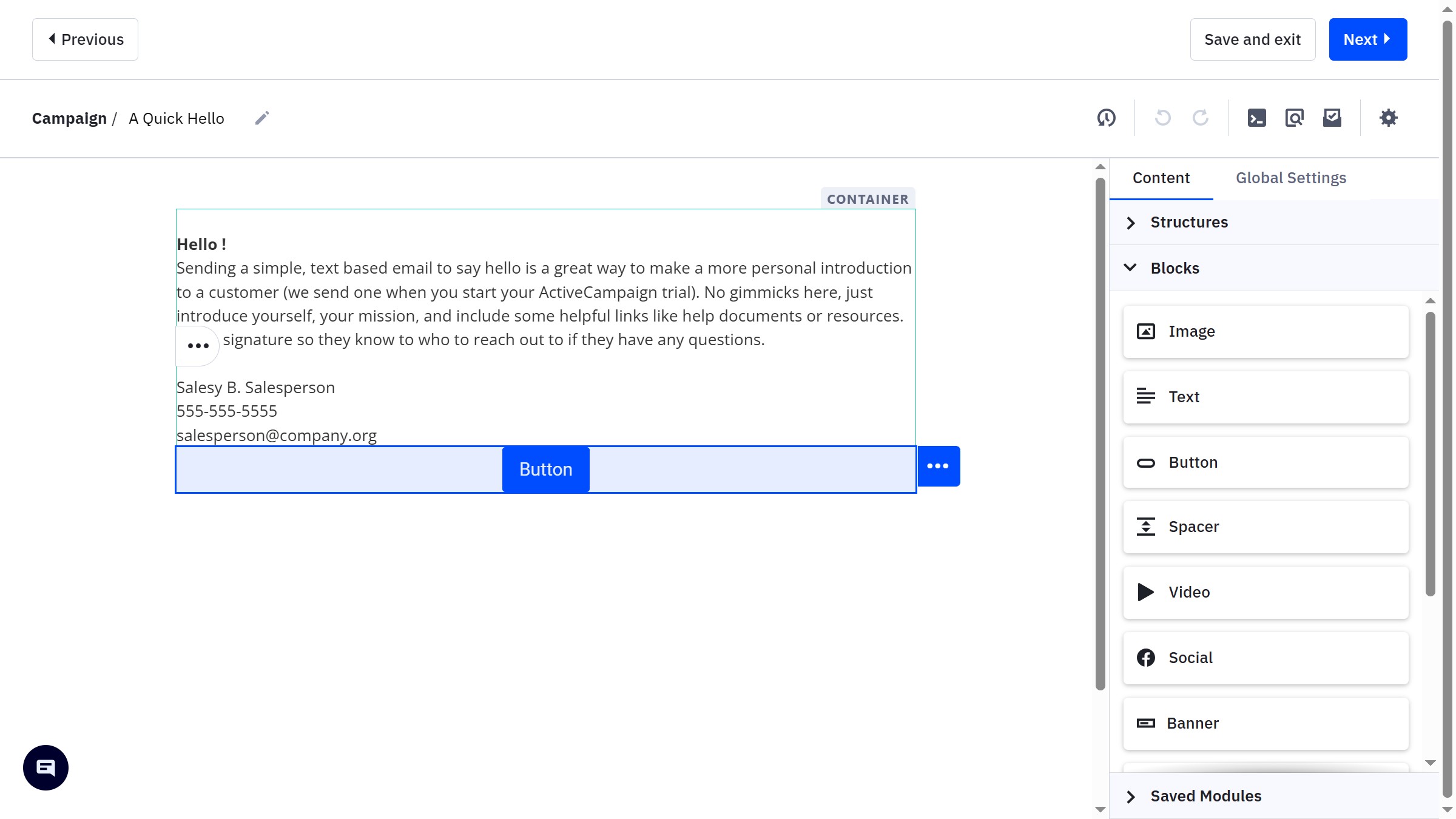Click the Save and exit button
Image resolution: width=1456 pixels, height=819 pixels.
pyautogui.click(x=1252, y=39)
